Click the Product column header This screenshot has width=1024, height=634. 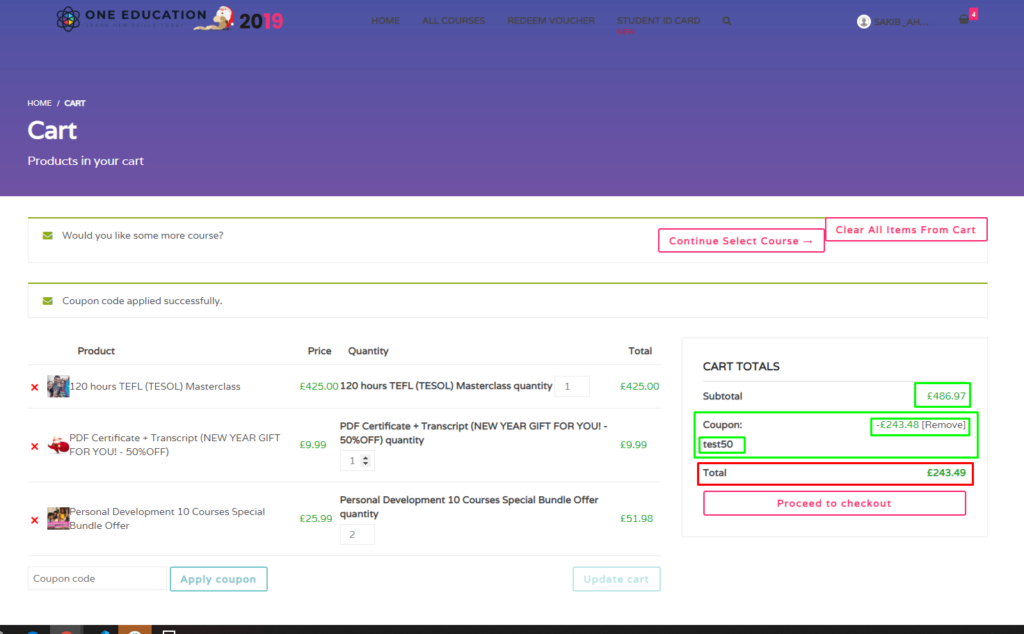tap(96, 351)
